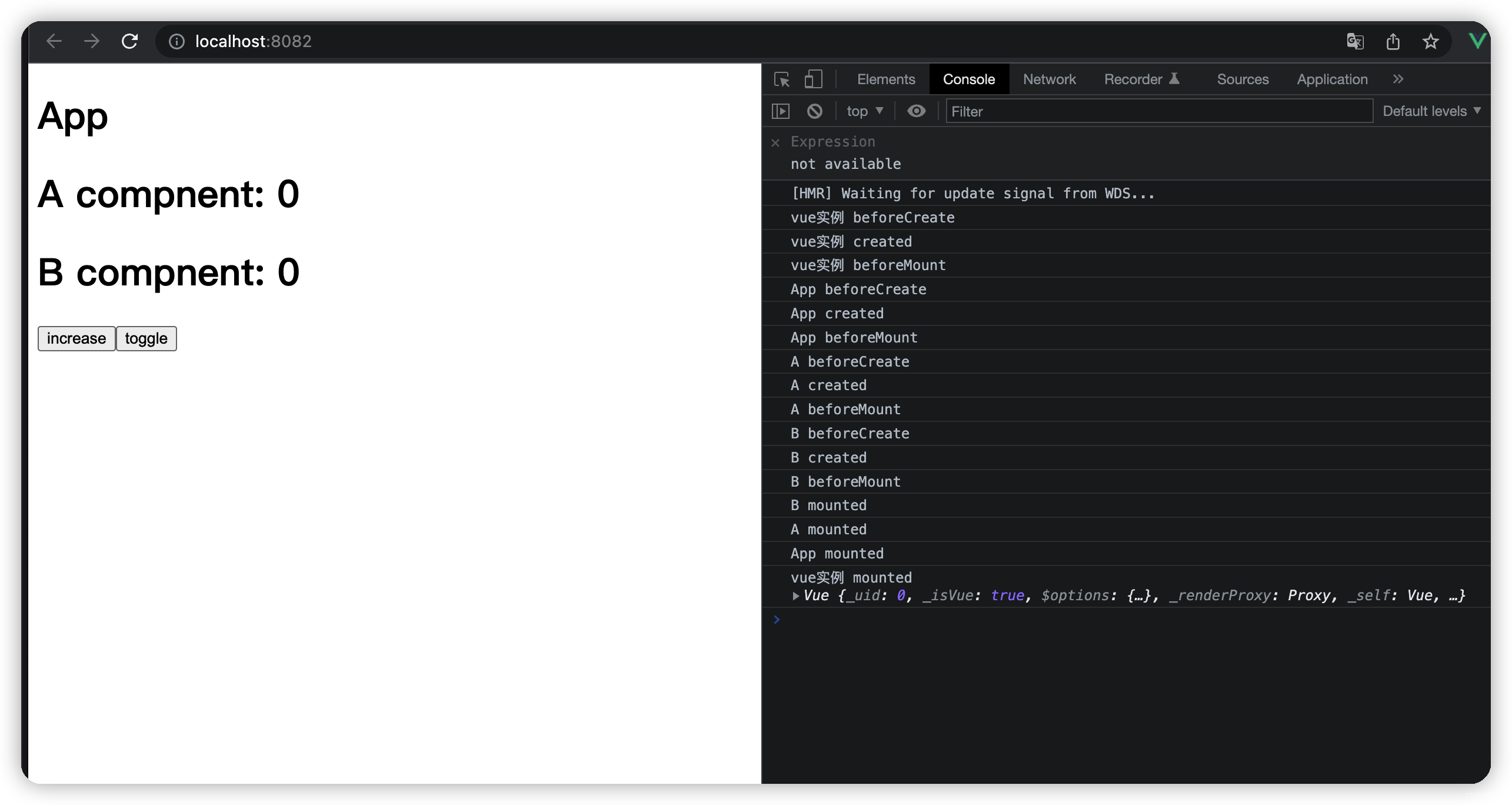Viewport: 1512px width, 805px height.
Task: Click the 'vue实例 beforeCreate' log line
Action: (1126, 218)
